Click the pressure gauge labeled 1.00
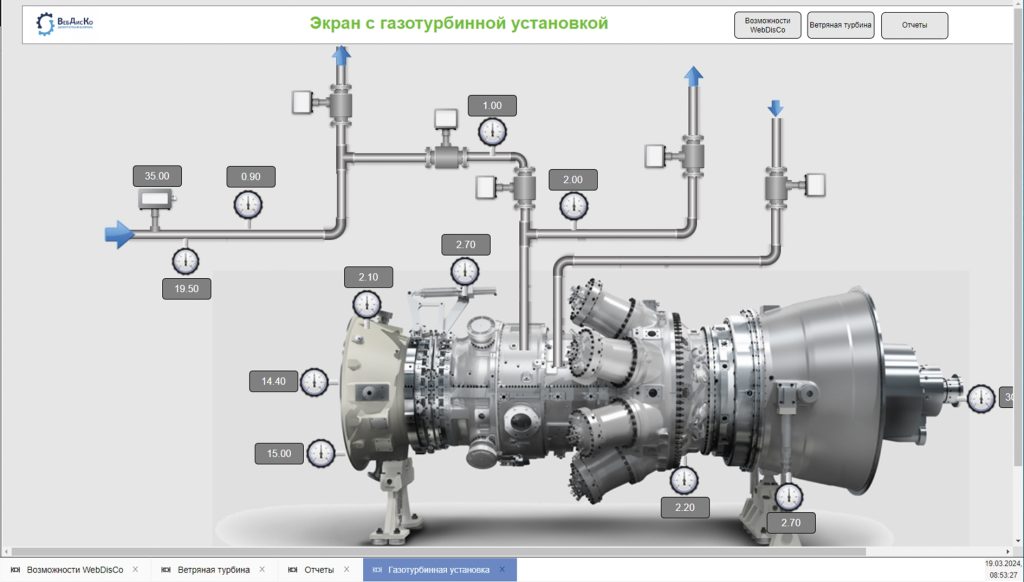The width and height of the screenshot is (1024, 582). point(492,132)
